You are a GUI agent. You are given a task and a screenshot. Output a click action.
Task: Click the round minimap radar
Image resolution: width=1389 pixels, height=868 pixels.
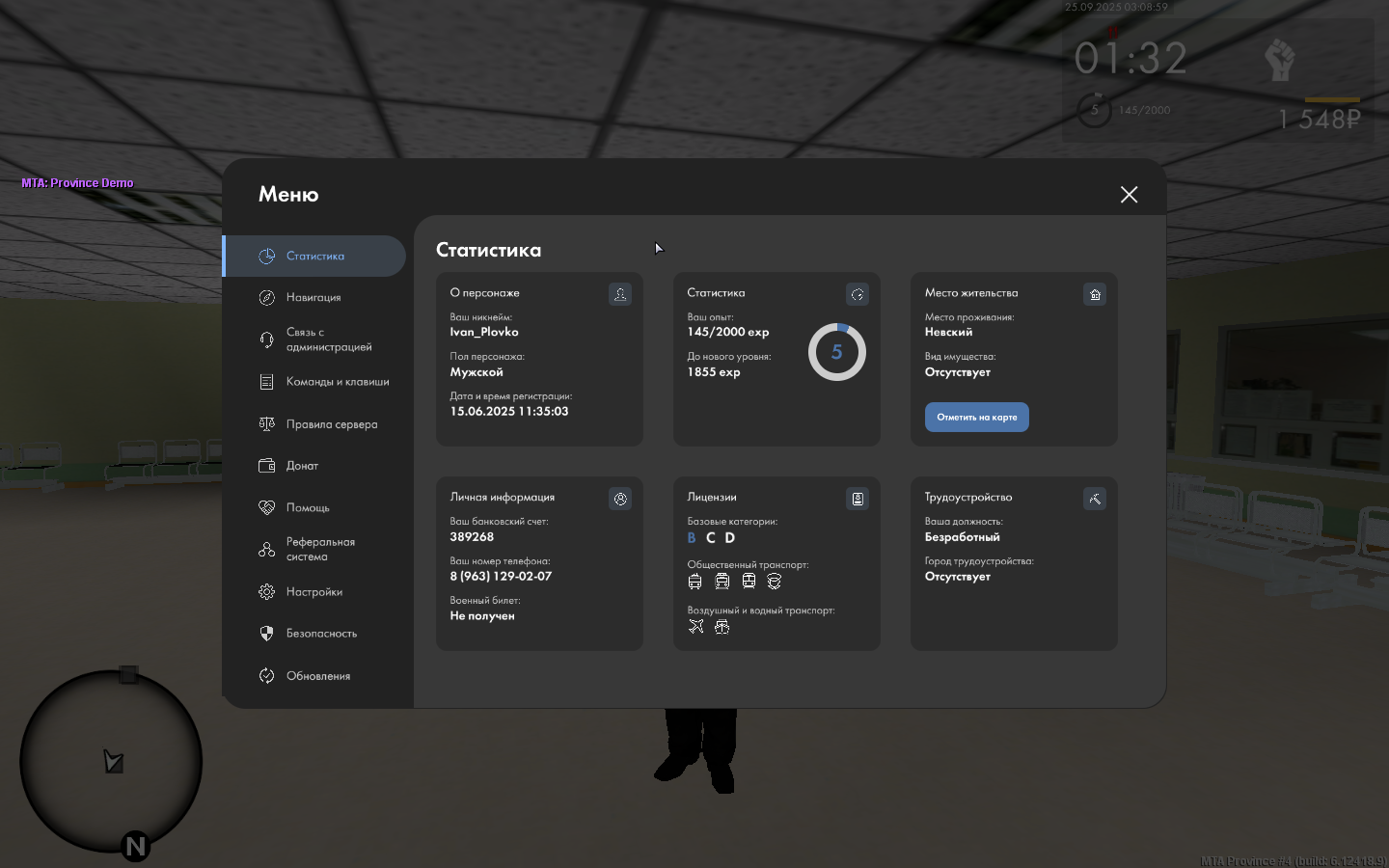coord(111,761)
